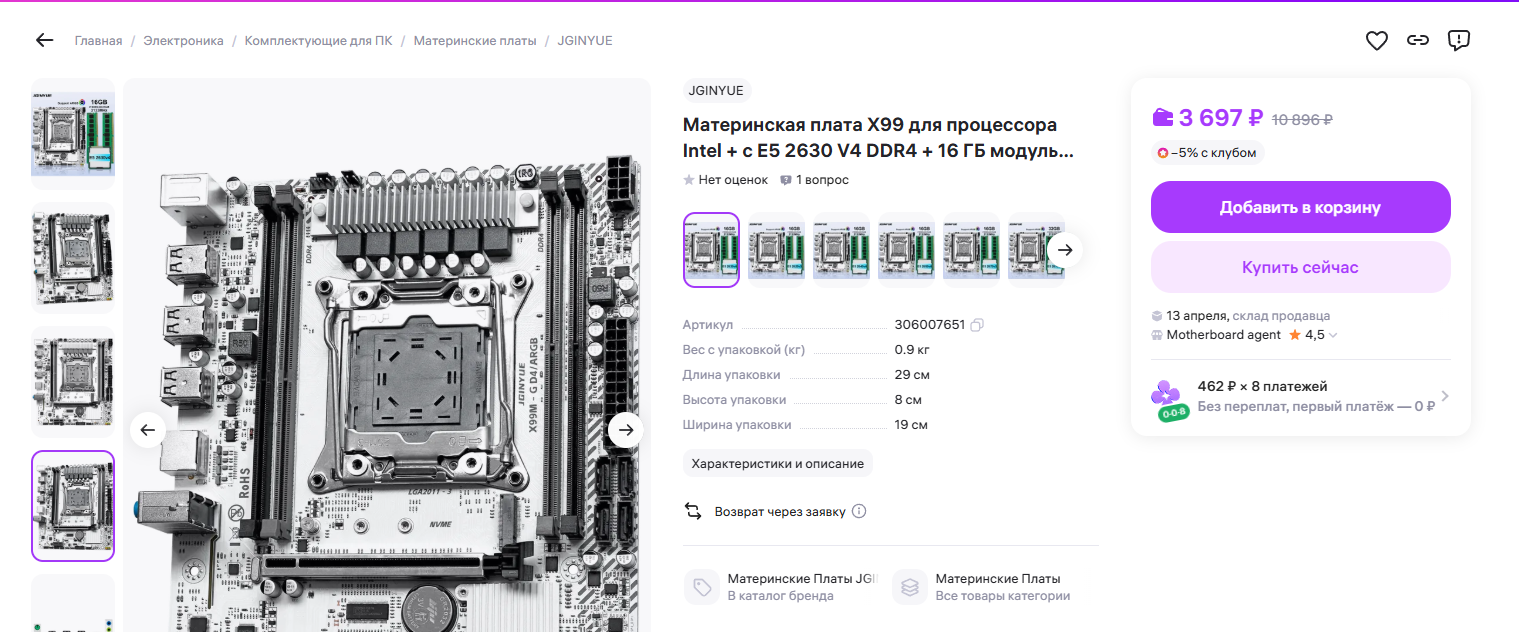Select second gallery thumbnail
The width and height of the screenshot is (1519, 632).
click(x=73, y=258)
